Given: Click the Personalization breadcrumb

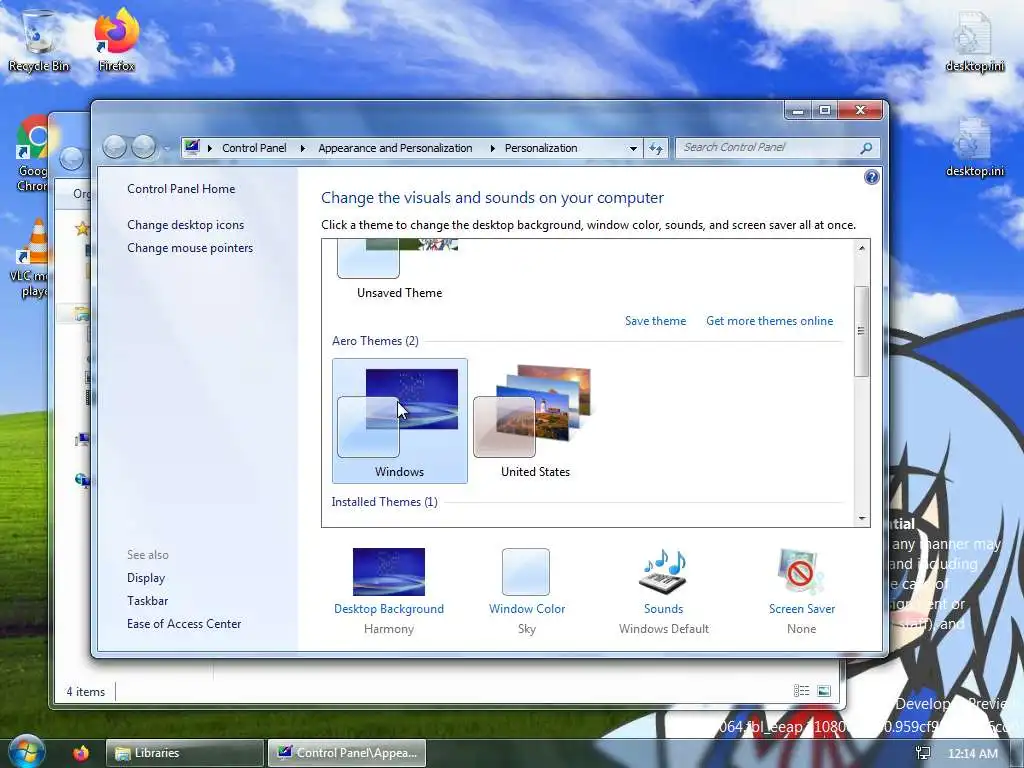Looking at the screenshot, I should click(541, 148).
